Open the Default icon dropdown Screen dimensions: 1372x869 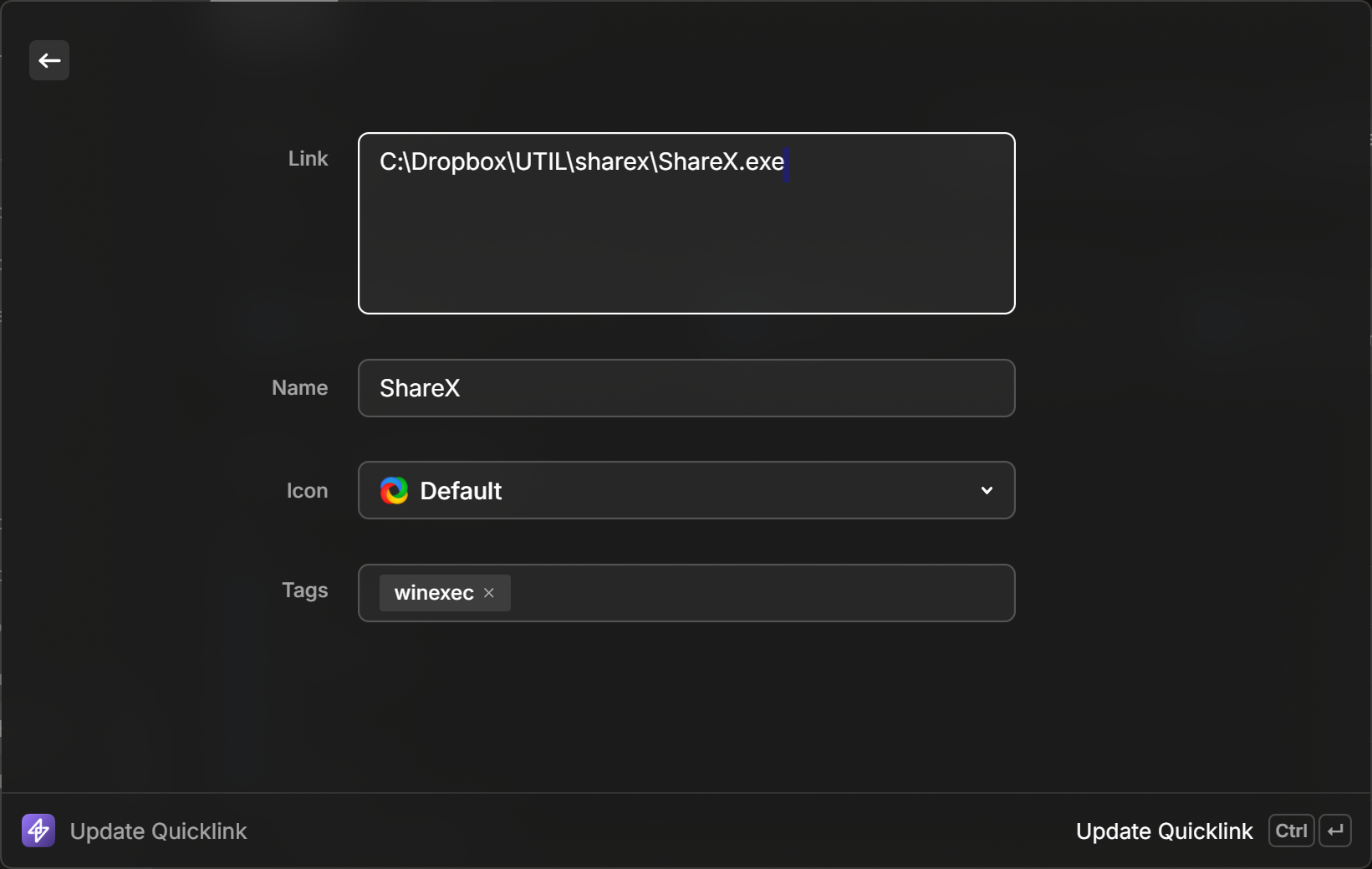pyautogui.click(x=686, y=490)
